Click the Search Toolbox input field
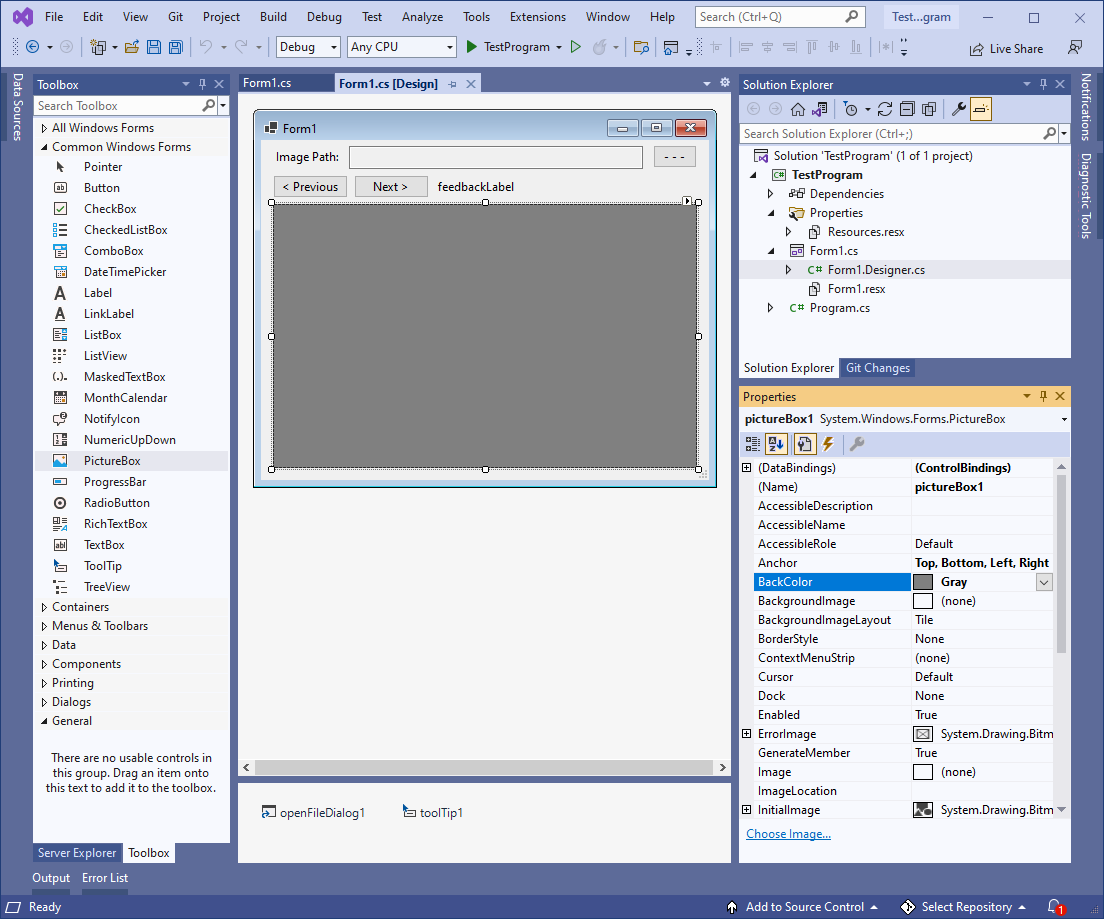1104x919 pixels. [x=118, y=106]
